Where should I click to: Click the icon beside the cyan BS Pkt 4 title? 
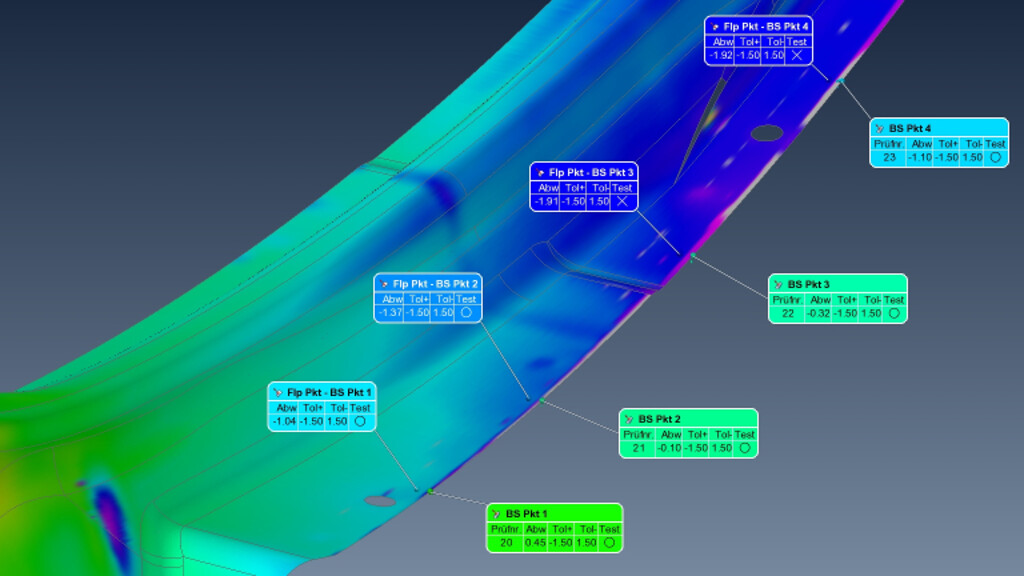point(879,128)
